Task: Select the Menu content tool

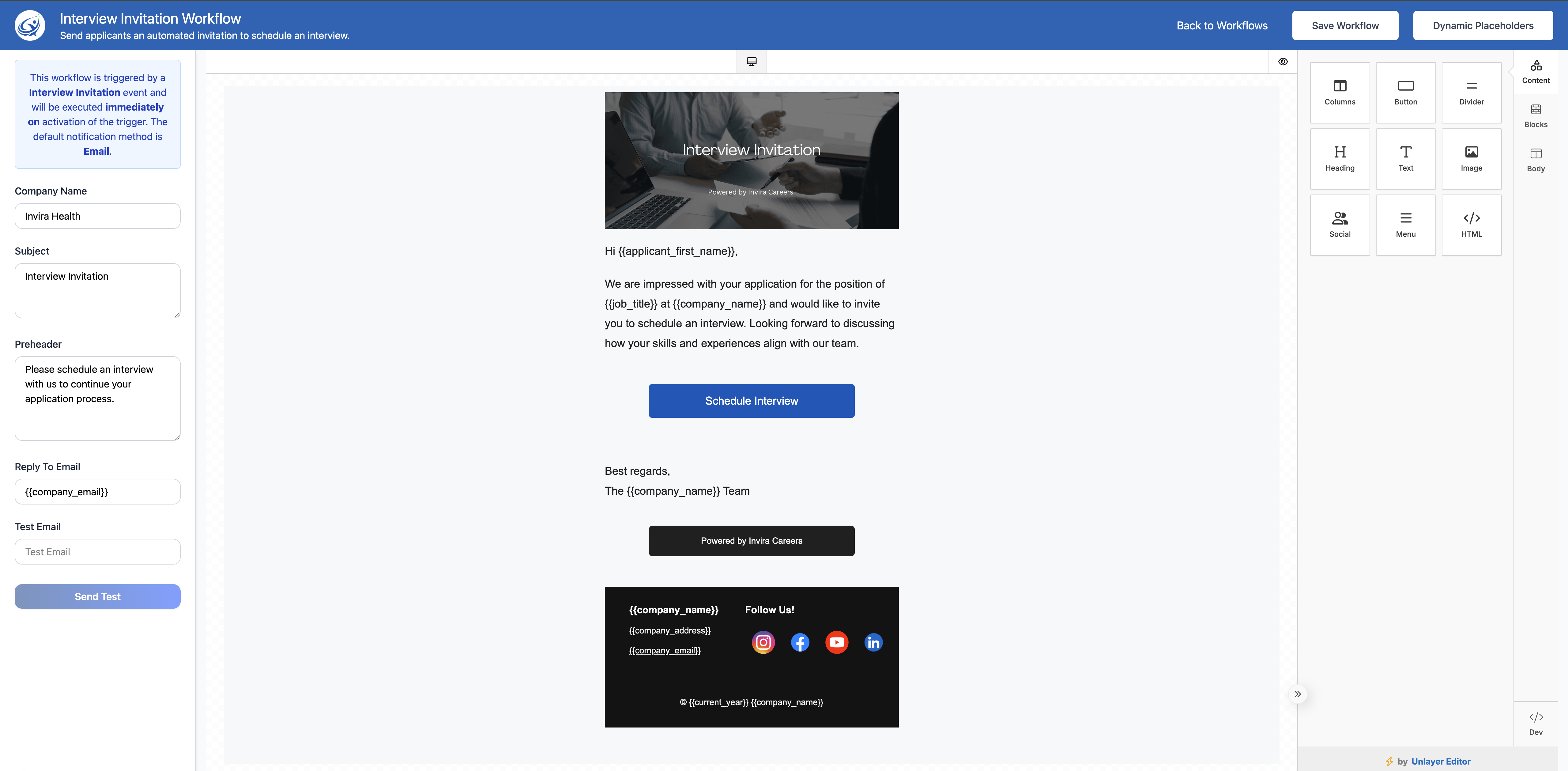Action: (x=1405, y=225)
